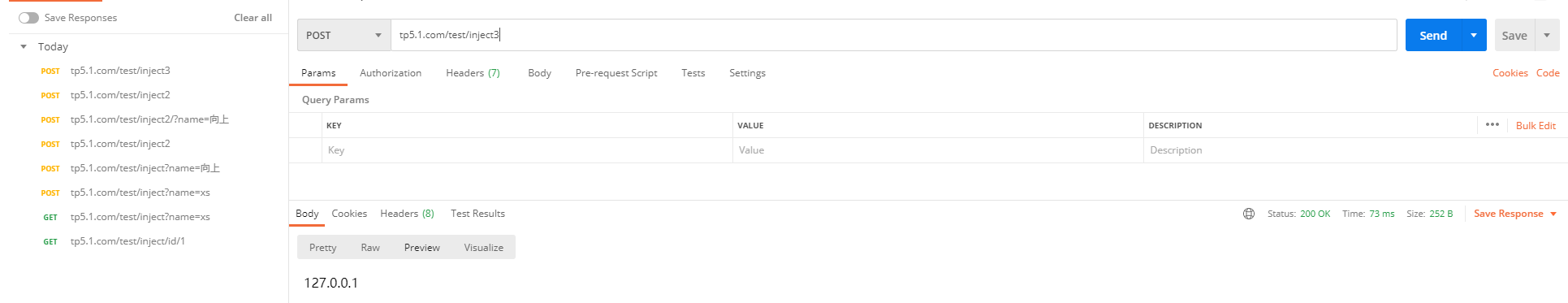Open the Tests tab
The image size is (1568, 303).
click(x=693, y=73)
